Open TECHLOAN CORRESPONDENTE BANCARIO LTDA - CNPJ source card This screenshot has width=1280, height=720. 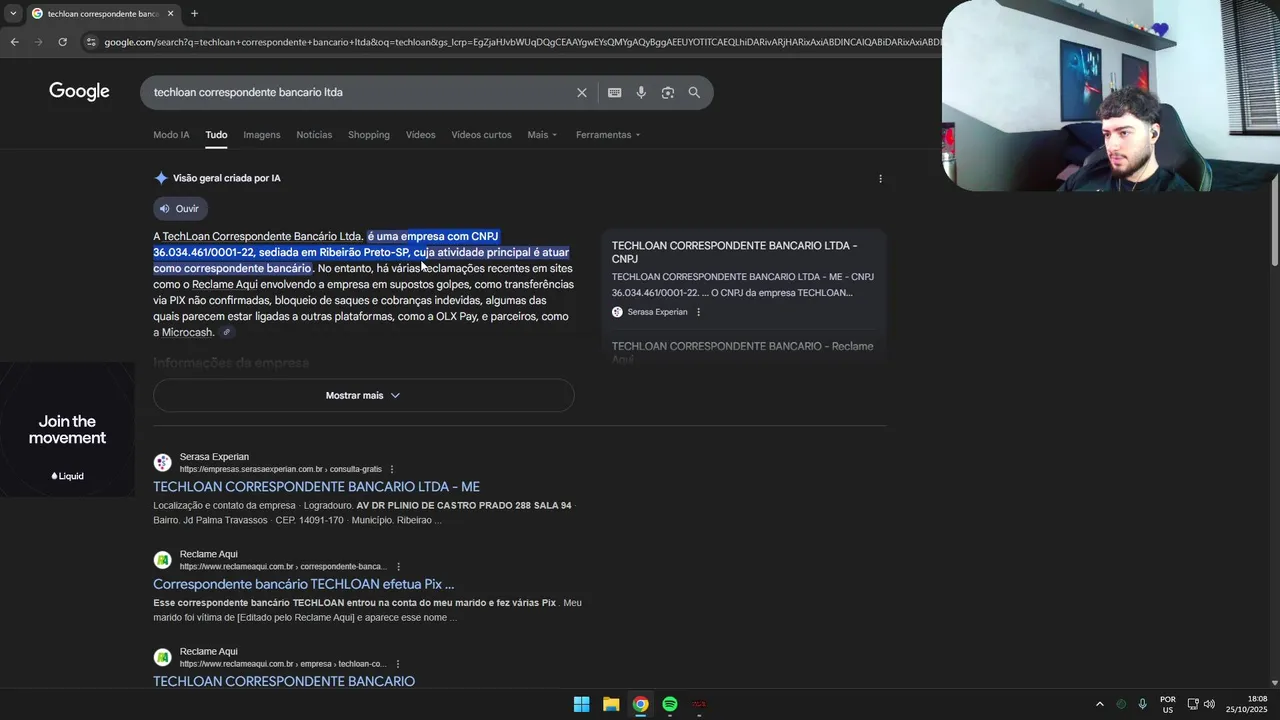coord(743,279)
